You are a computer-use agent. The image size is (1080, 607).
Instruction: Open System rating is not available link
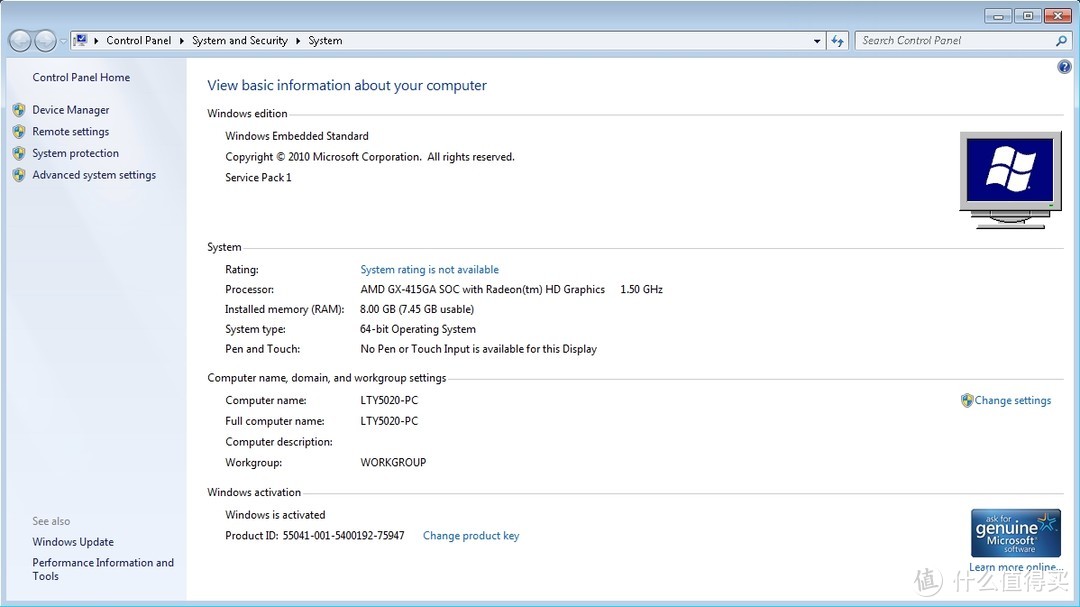coord(429,270)
